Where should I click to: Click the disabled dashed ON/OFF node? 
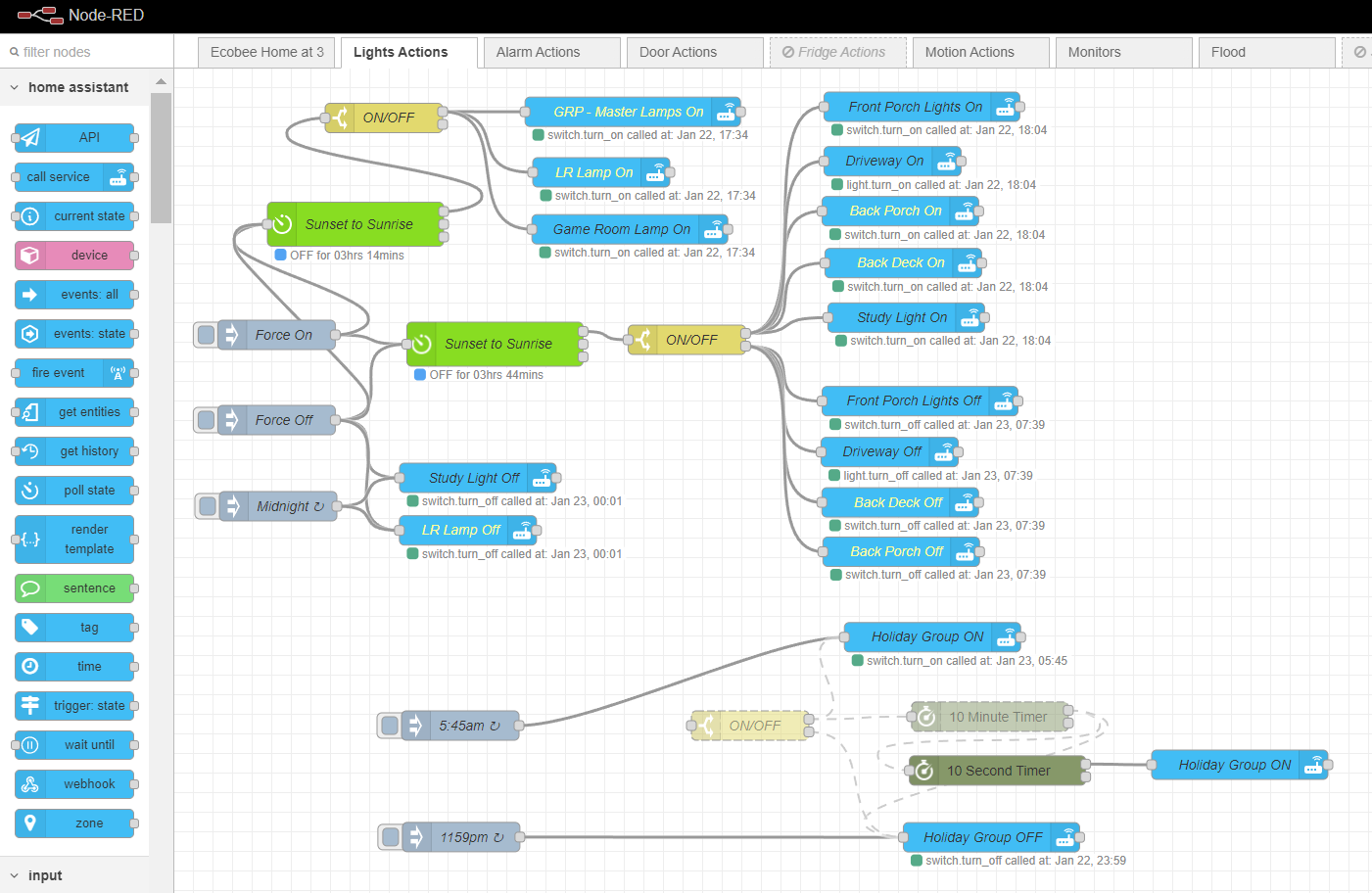tap(750, 726)
